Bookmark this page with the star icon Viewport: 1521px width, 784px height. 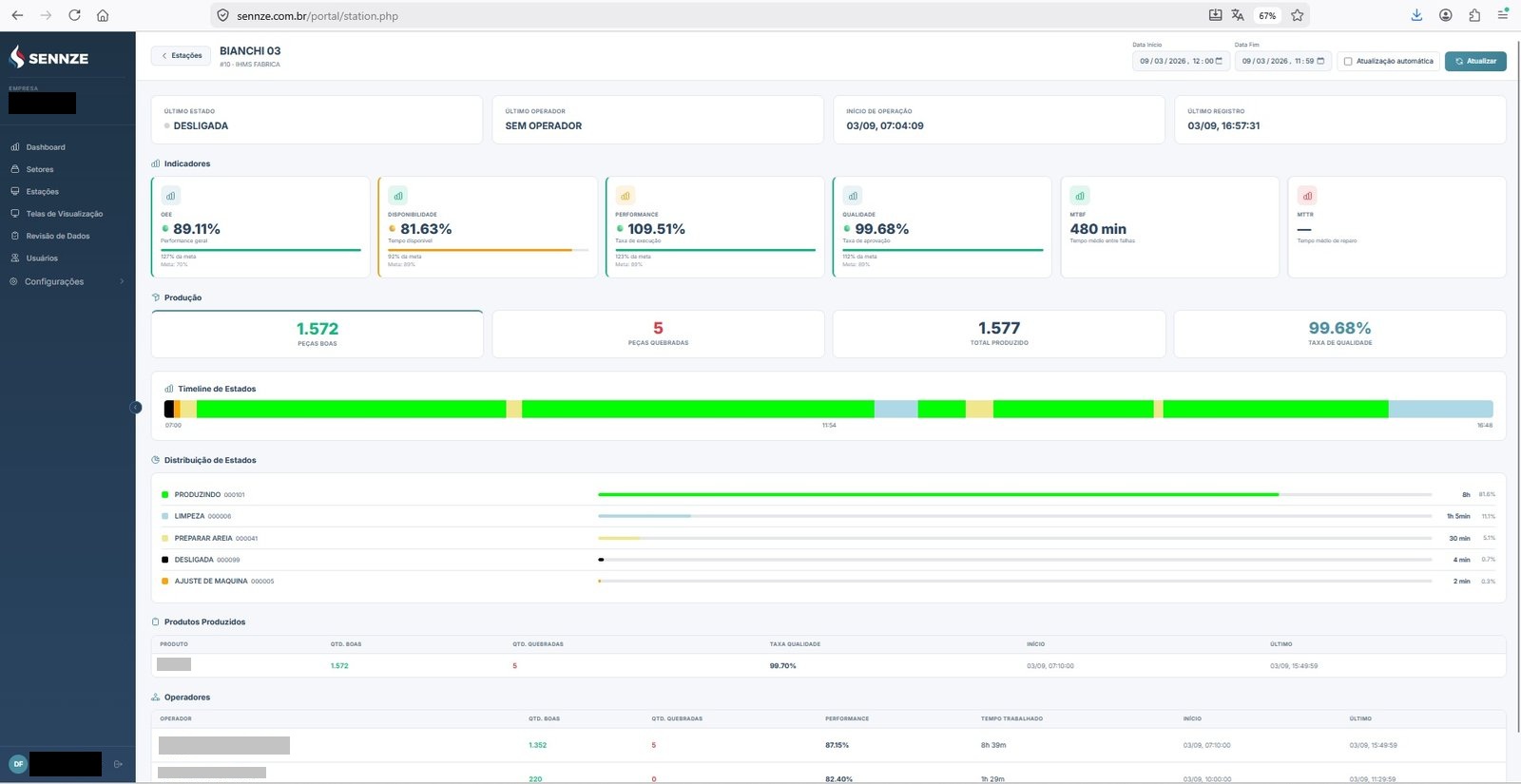point(1298,15)
